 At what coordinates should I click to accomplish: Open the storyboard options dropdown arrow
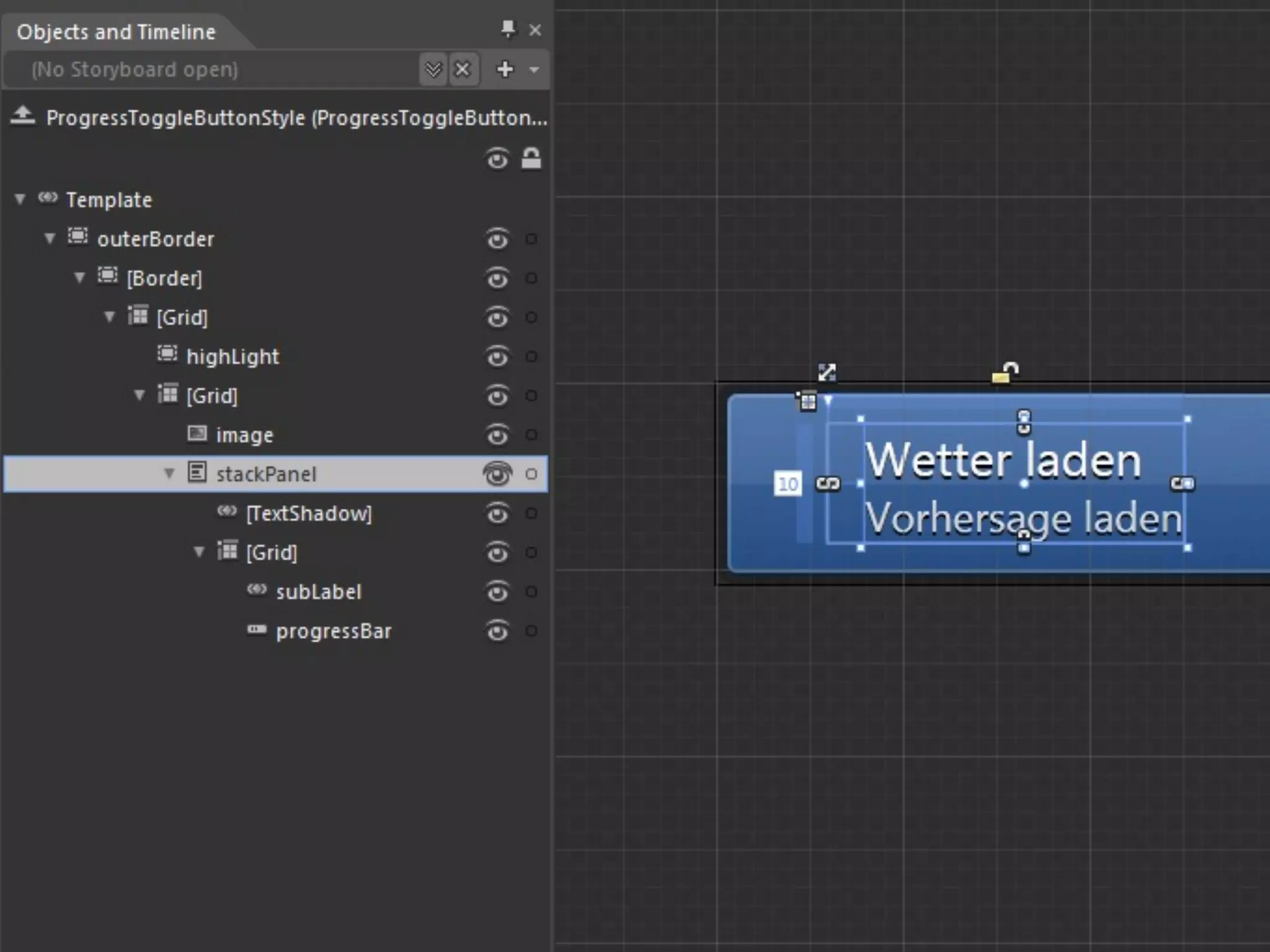[535, 69]
